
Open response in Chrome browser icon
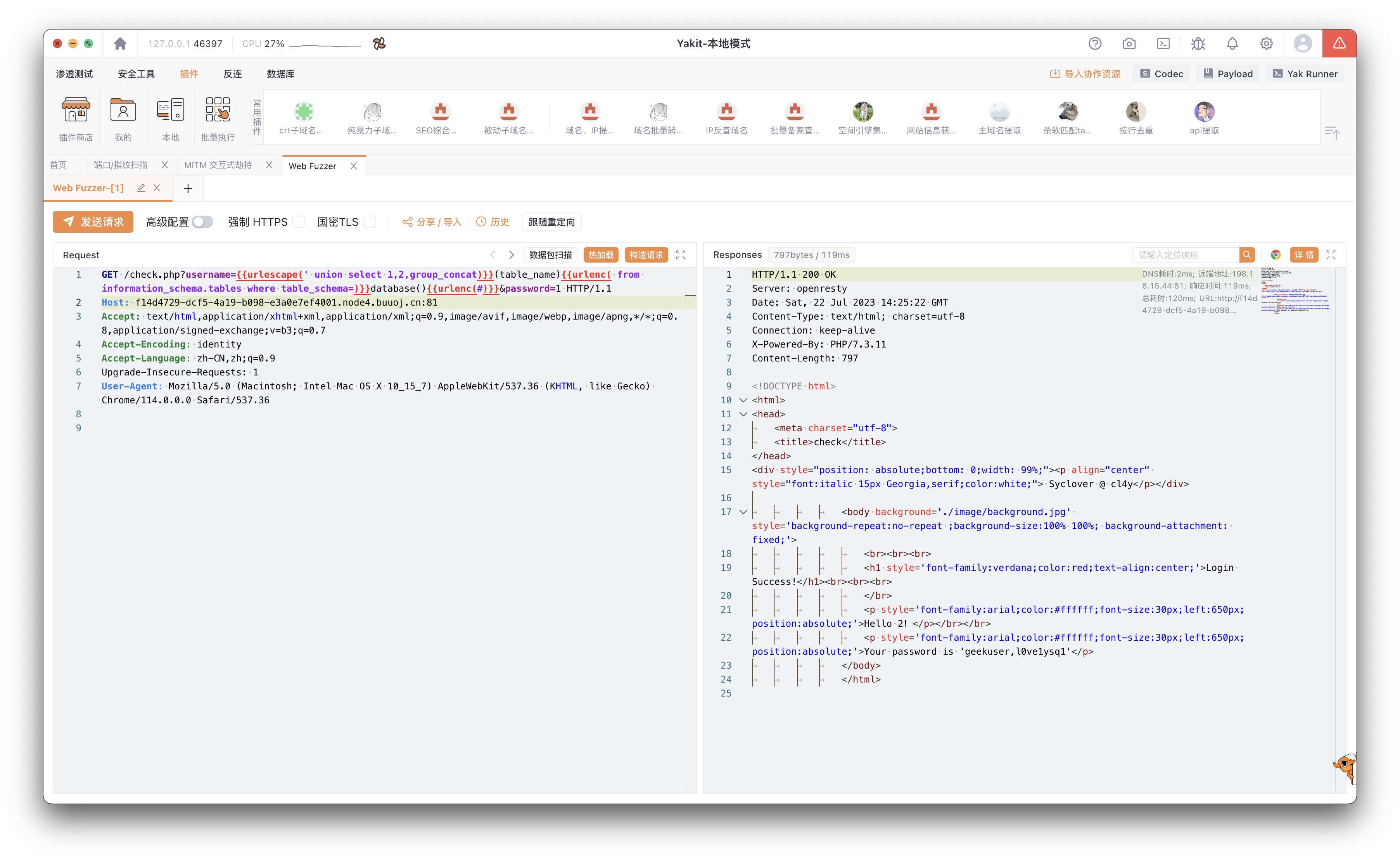pyautogui.click(x=1275, y=255)
